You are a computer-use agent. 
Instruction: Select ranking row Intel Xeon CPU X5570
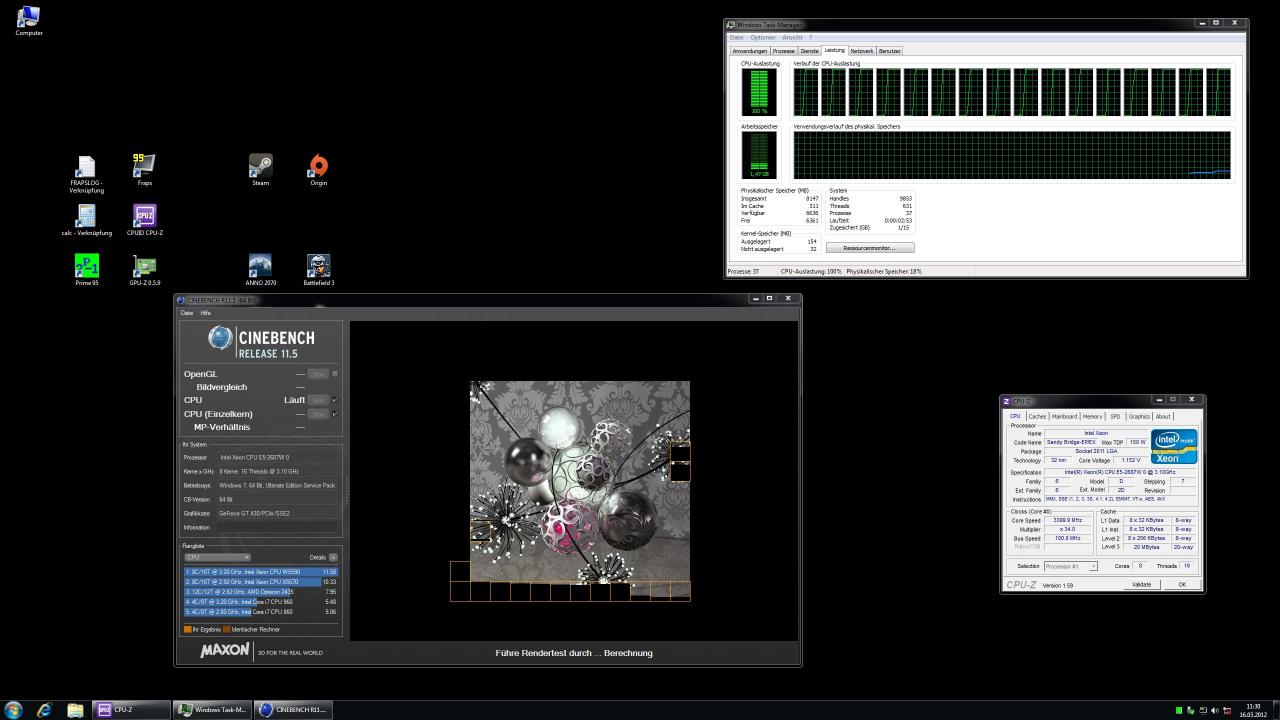[x=261, y=582]
